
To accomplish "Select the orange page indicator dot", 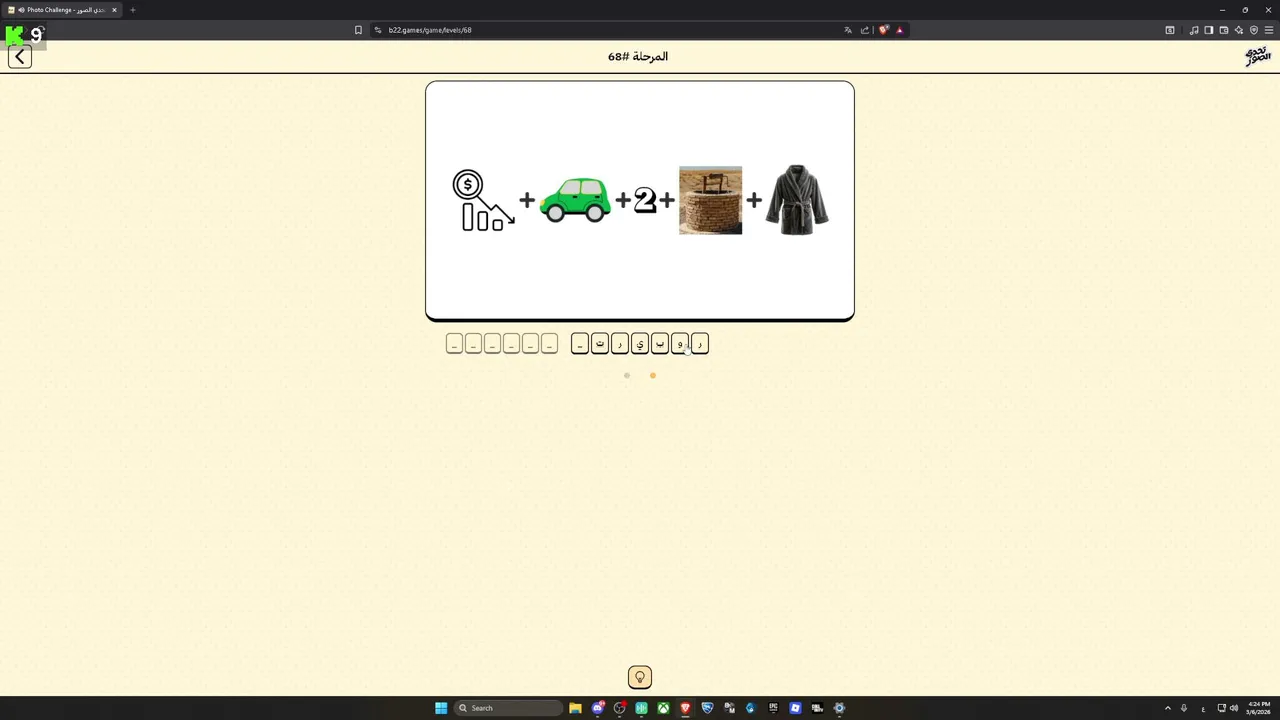I will [x=653, y=376].
